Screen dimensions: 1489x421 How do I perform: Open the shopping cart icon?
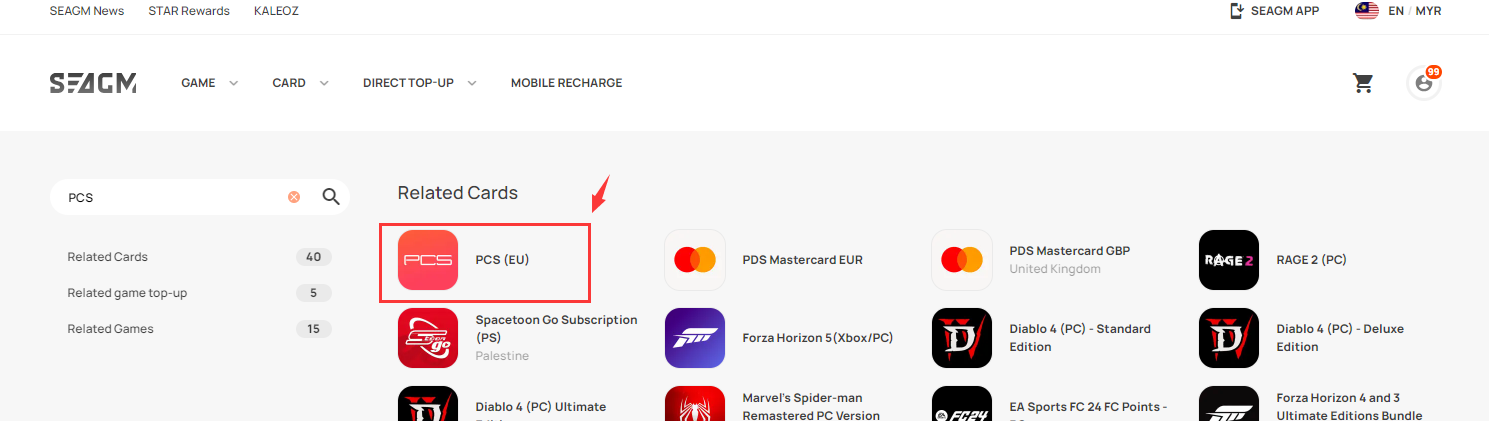pyautogui.click(x=1363, y=83)
